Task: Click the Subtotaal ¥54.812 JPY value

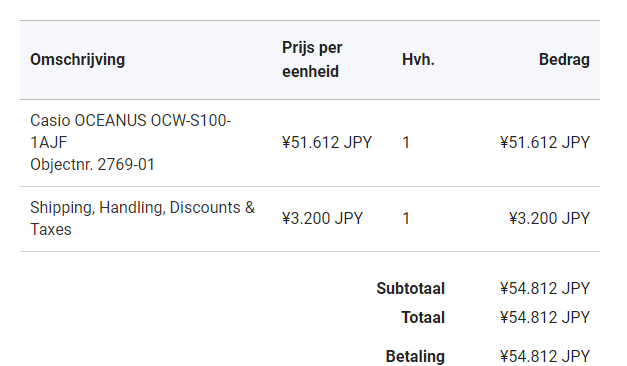Action: 545,288
